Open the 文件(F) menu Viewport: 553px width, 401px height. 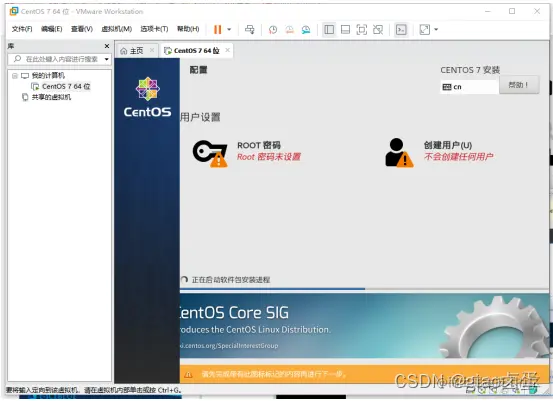(x=22, y=29)
